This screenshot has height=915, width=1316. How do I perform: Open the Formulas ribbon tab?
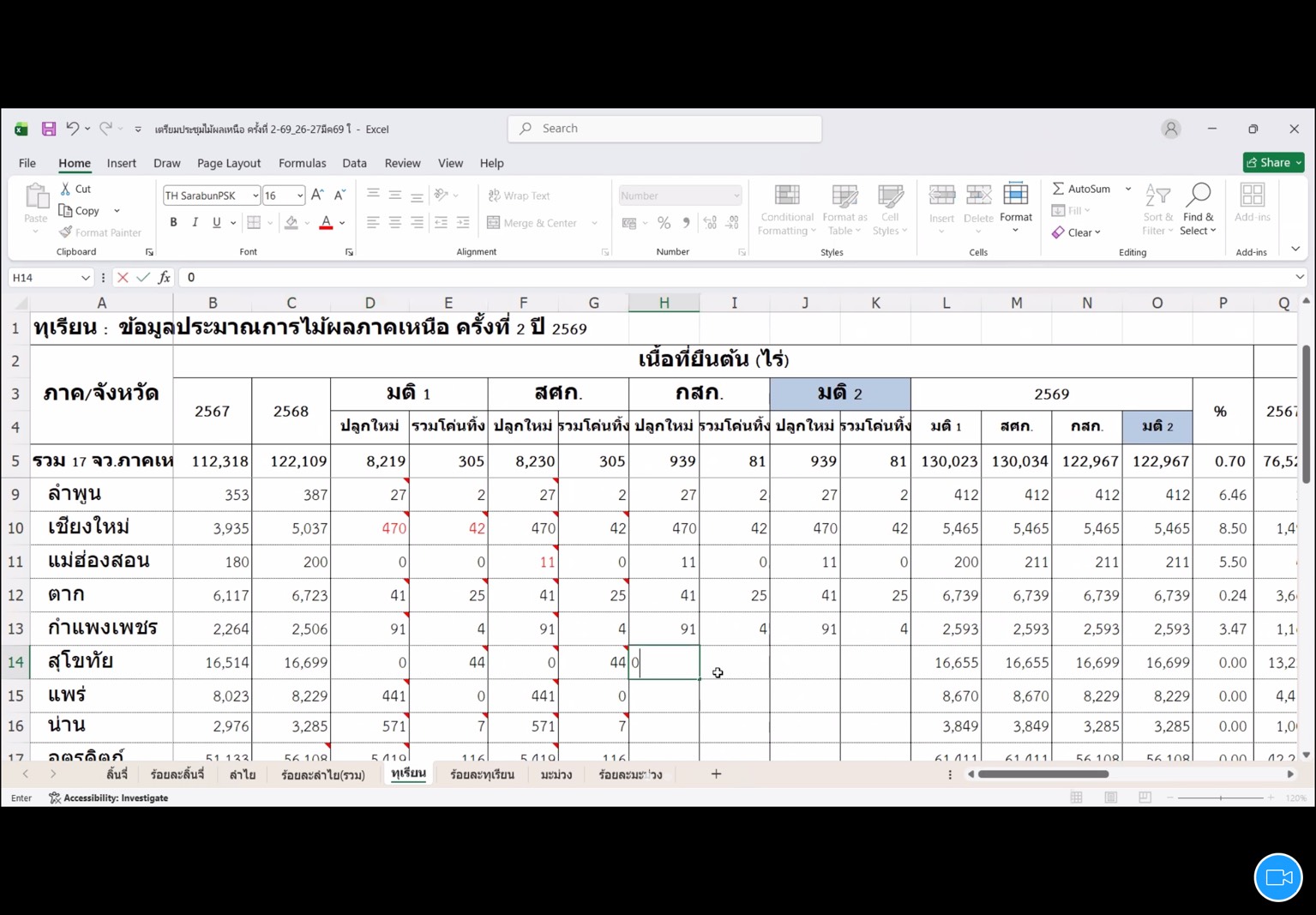(302, 163)
